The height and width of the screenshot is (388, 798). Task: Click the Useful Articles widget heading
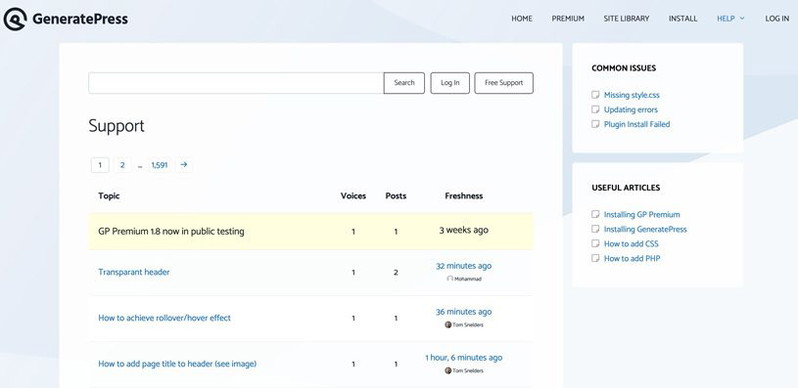625,187
